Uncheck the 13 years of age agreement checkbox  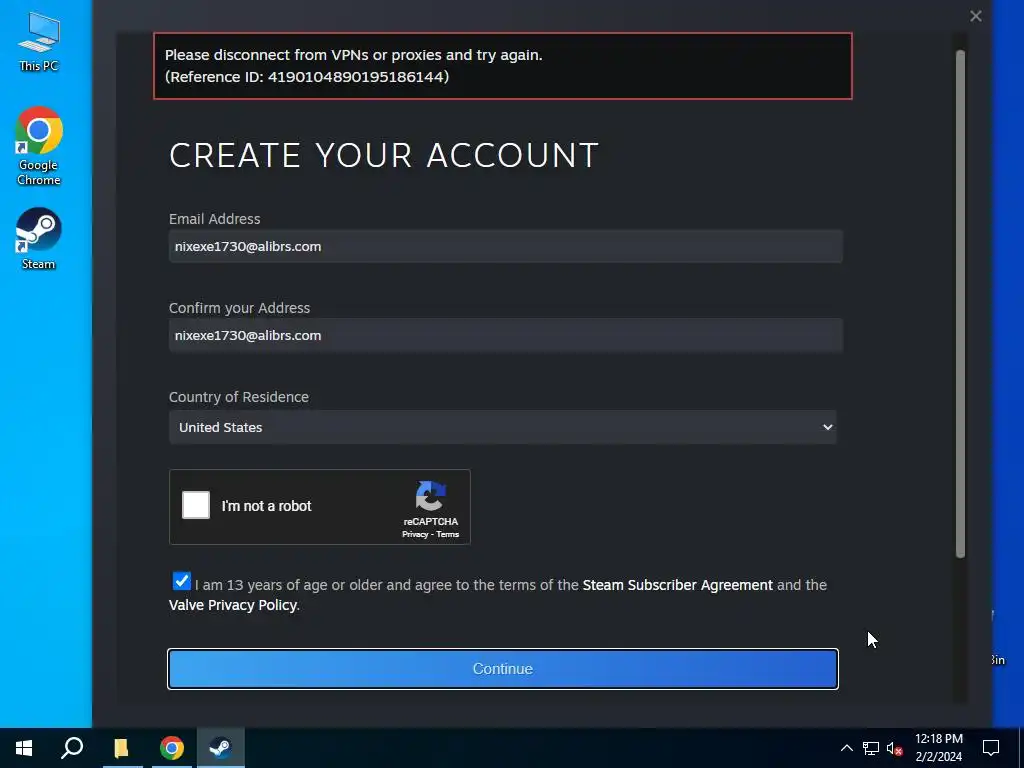(x=182, y=581)
